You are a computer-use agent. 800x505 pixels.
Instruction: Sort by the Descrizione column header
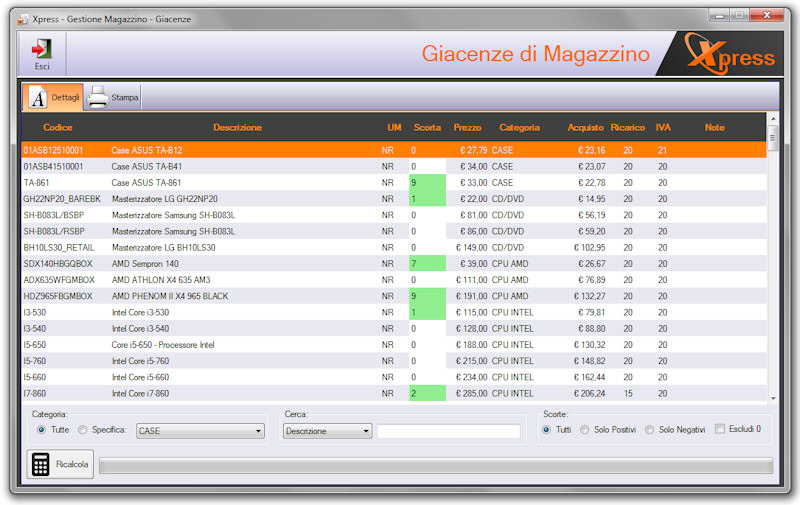(x=238, y=128)
